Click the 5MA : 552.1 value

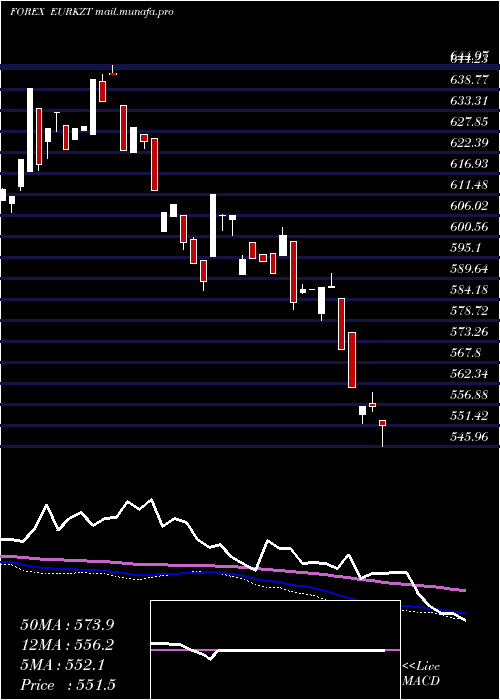coord(62,665)
